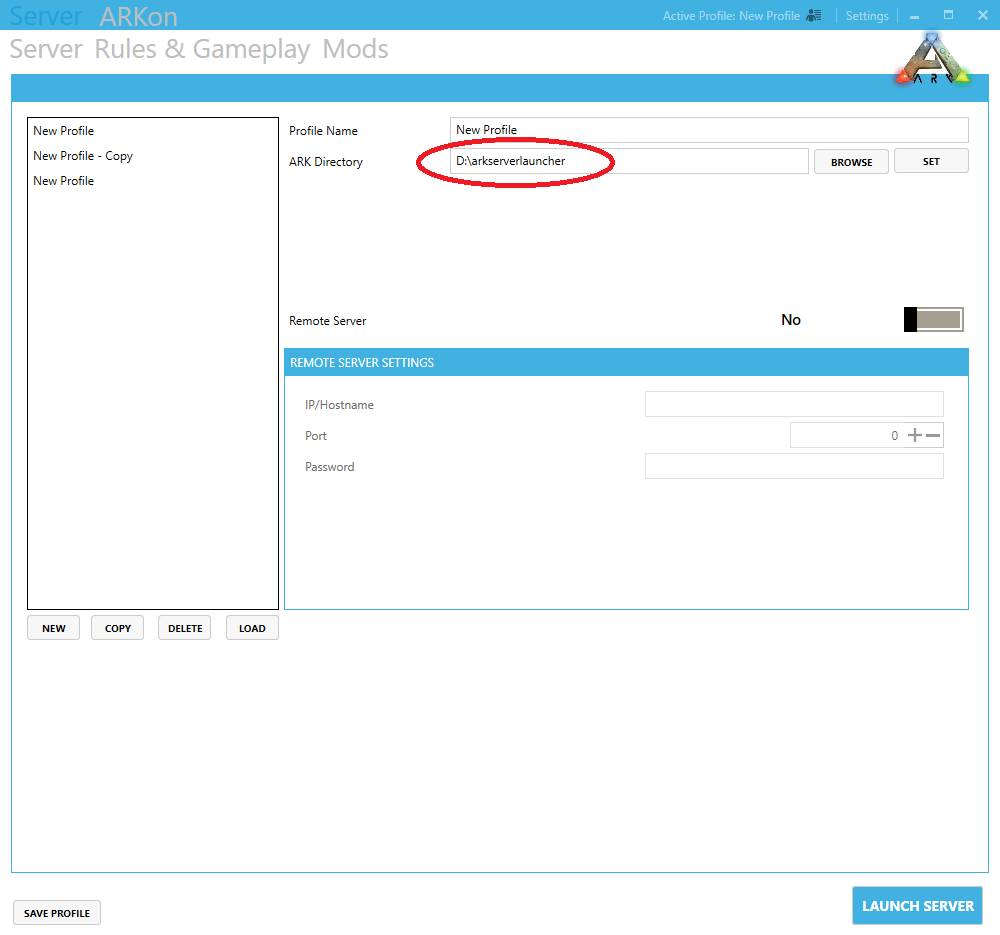Click SAVE PROFILE button
Viewport: 1000px width, 935px height.
pos(57,913)
